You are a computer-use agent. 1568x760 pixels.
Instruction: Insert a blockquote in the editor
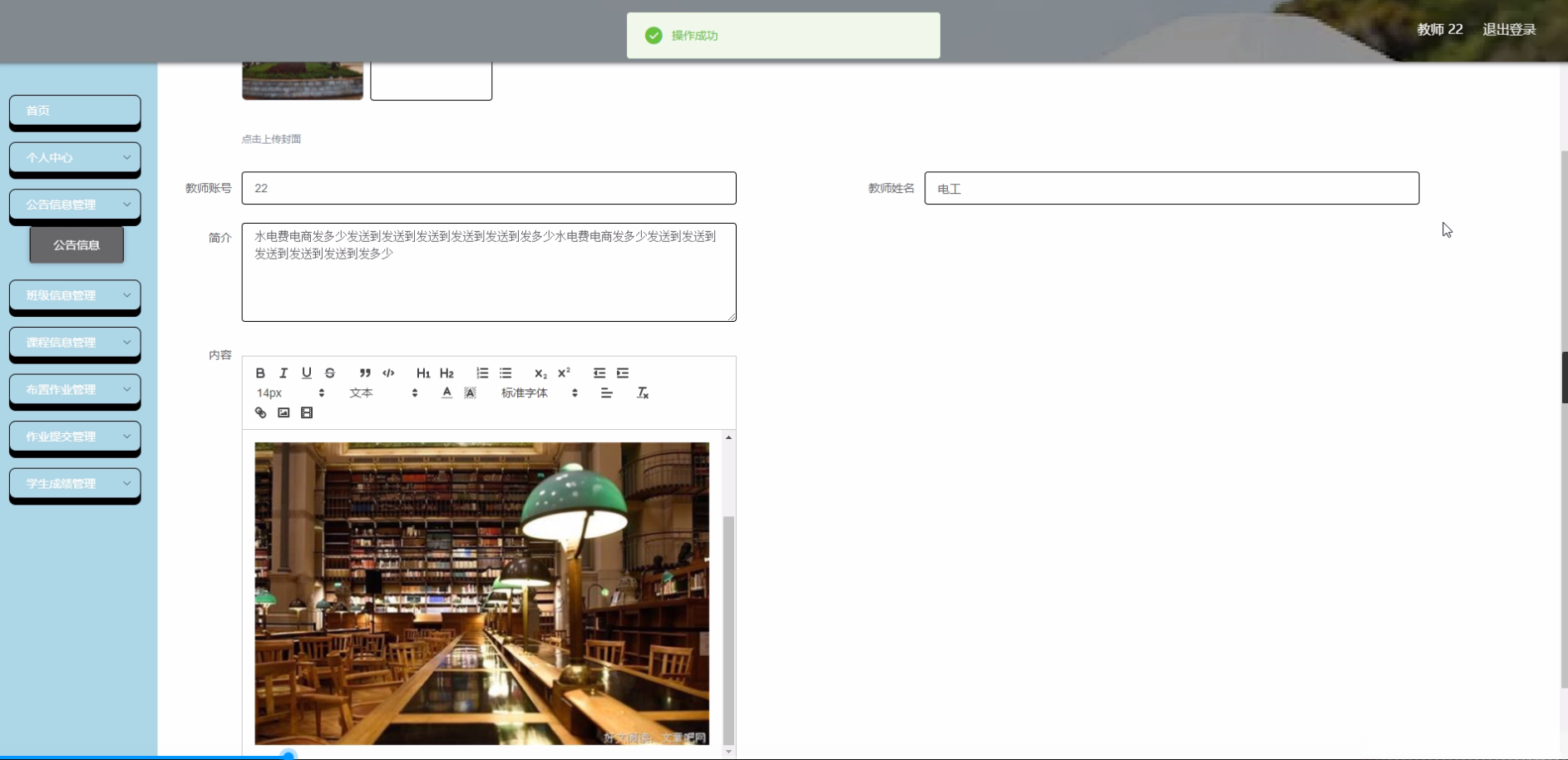click(365, 373)
